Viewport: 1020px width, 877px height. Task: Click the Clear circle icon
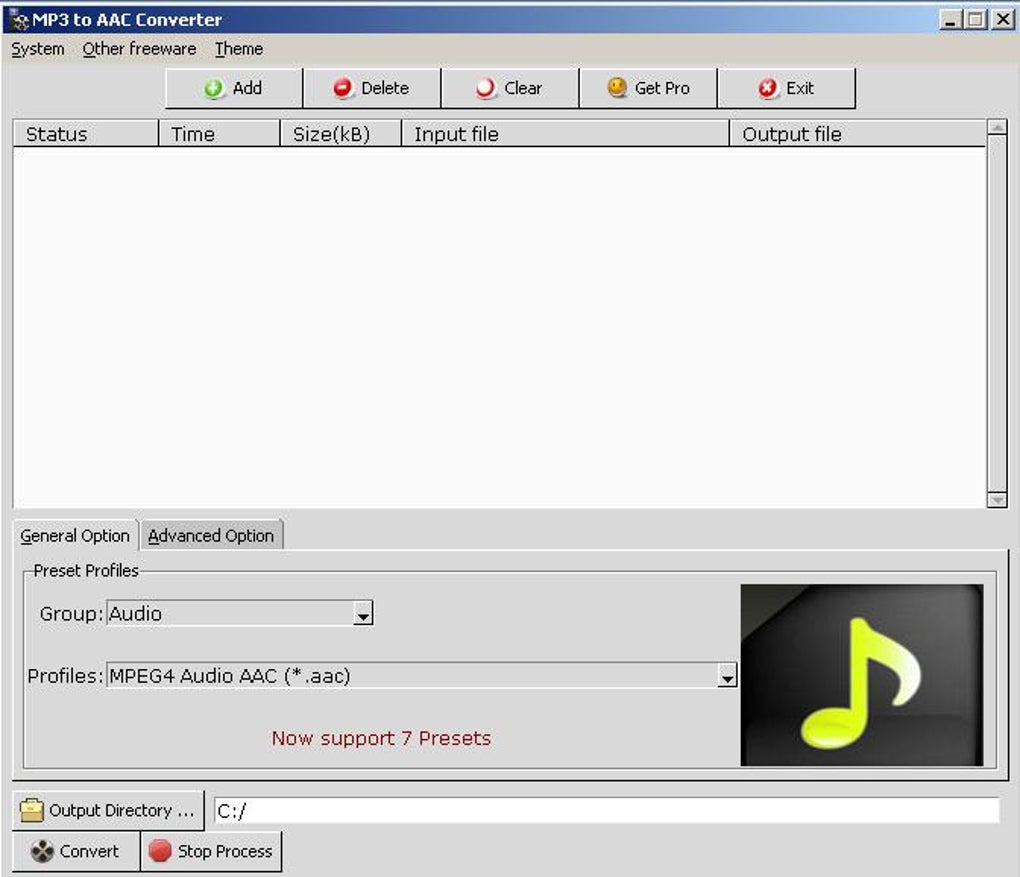(x=485, y=88)
